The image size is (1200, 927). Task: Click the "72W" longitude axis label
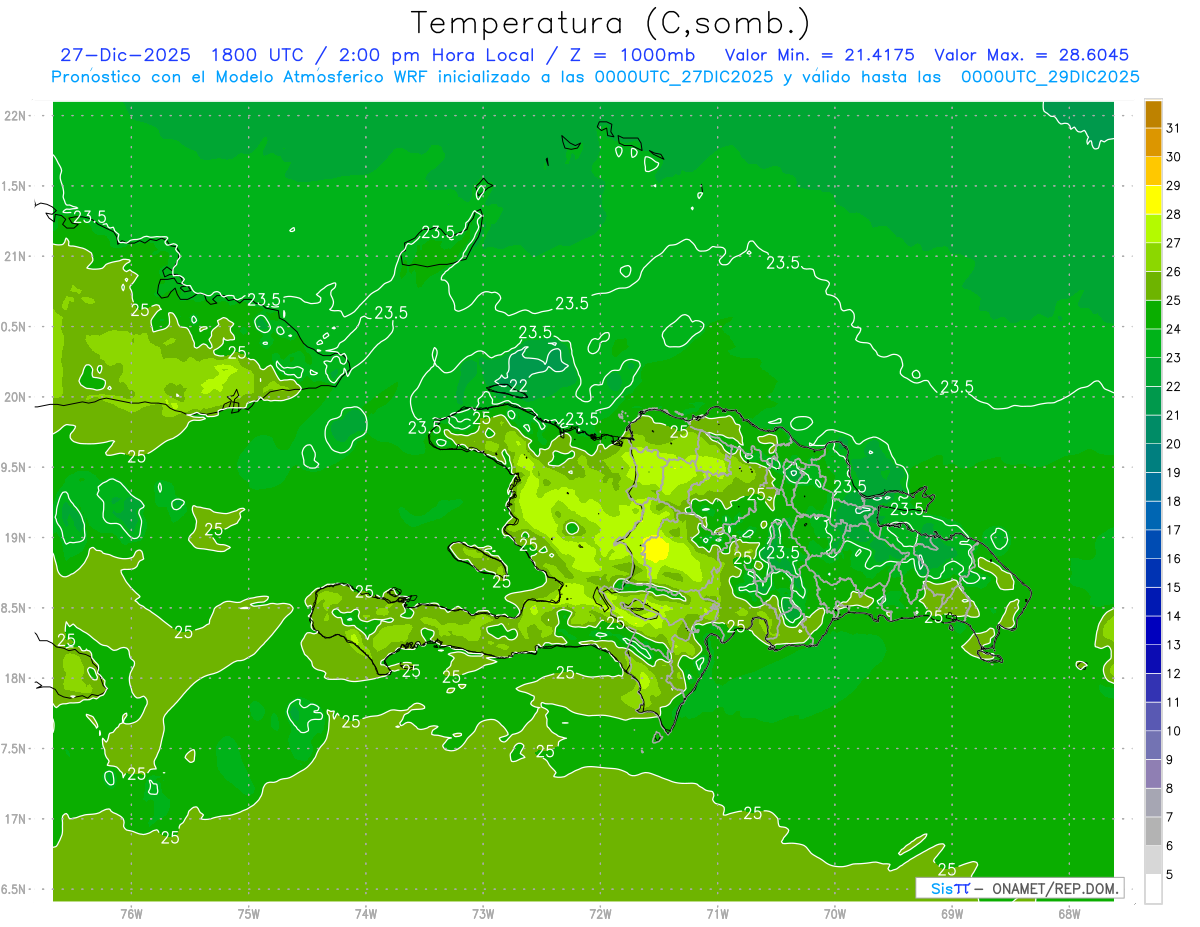point(600,912)
